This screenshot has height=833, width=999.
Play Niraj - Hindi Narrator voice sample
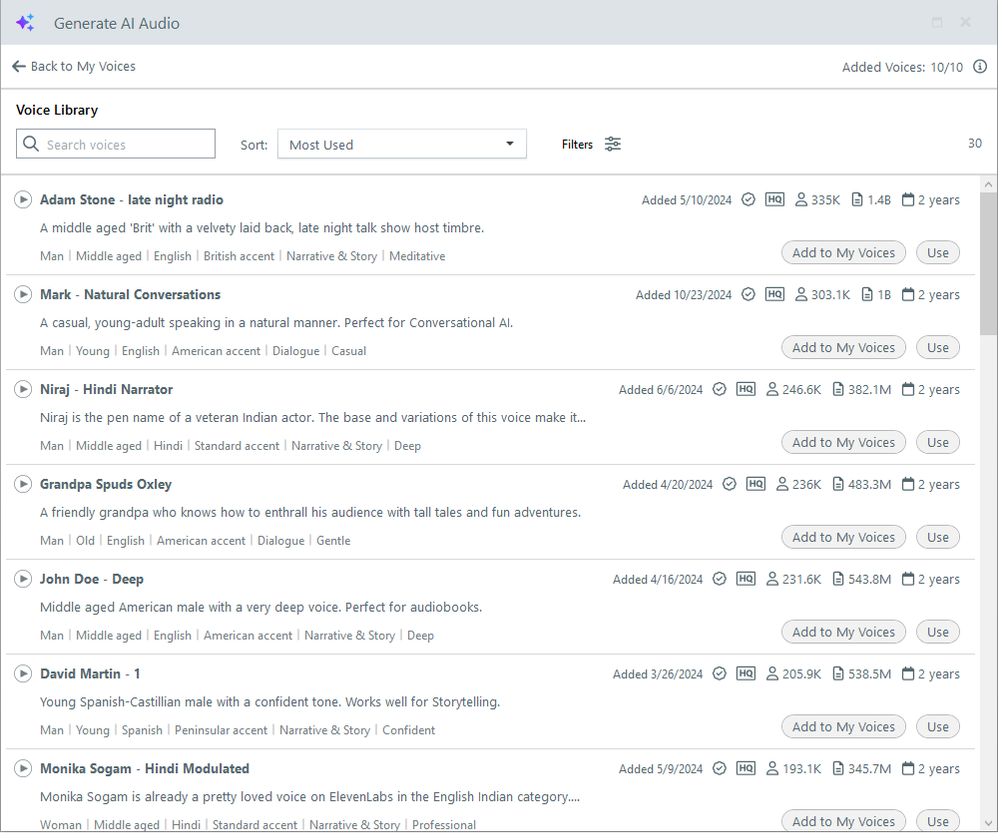pyautogui.click(x=23, y=390)
